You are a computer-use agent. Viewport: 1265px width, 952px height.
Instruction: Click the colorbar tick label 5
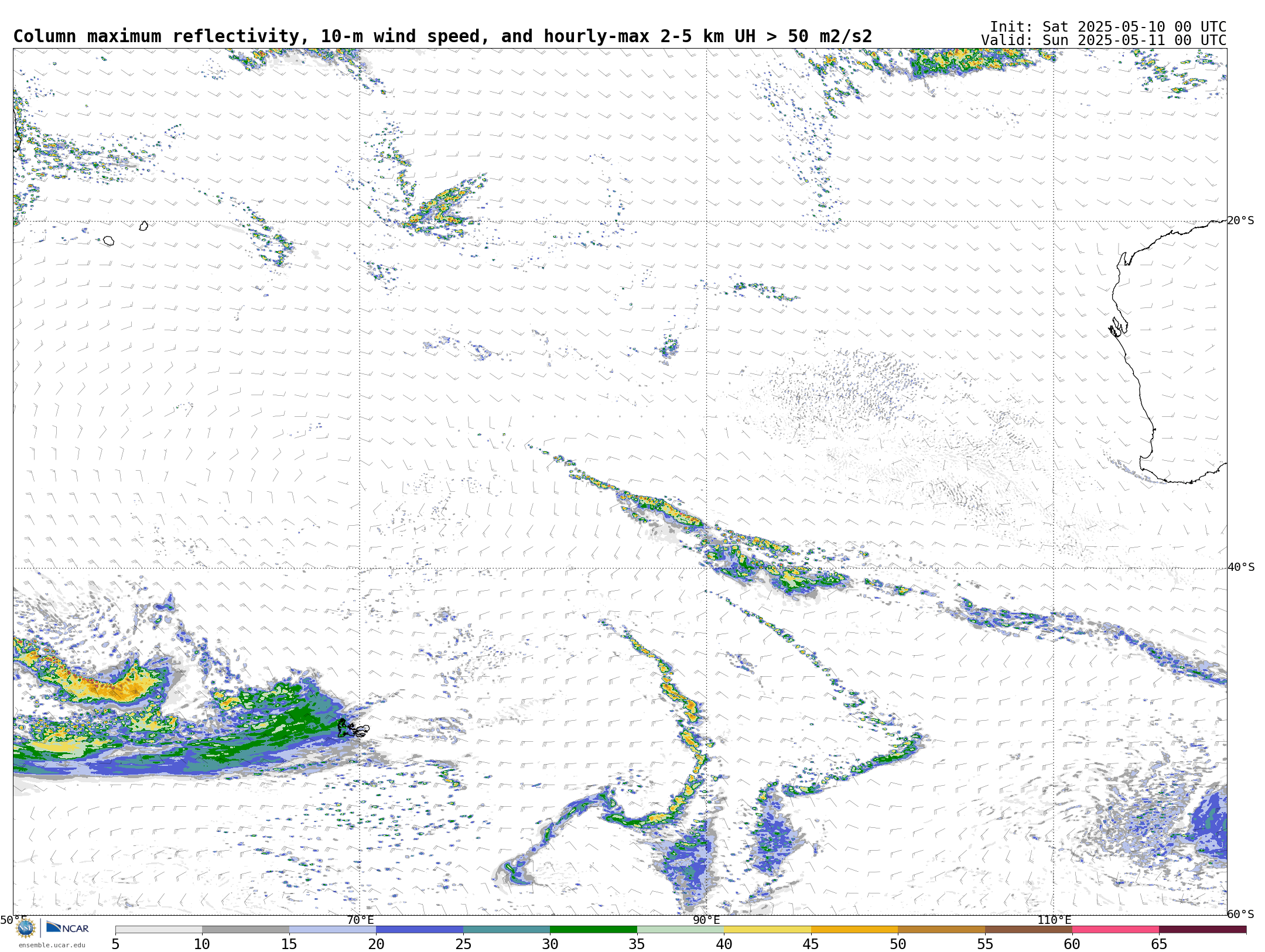click(115, 944)
